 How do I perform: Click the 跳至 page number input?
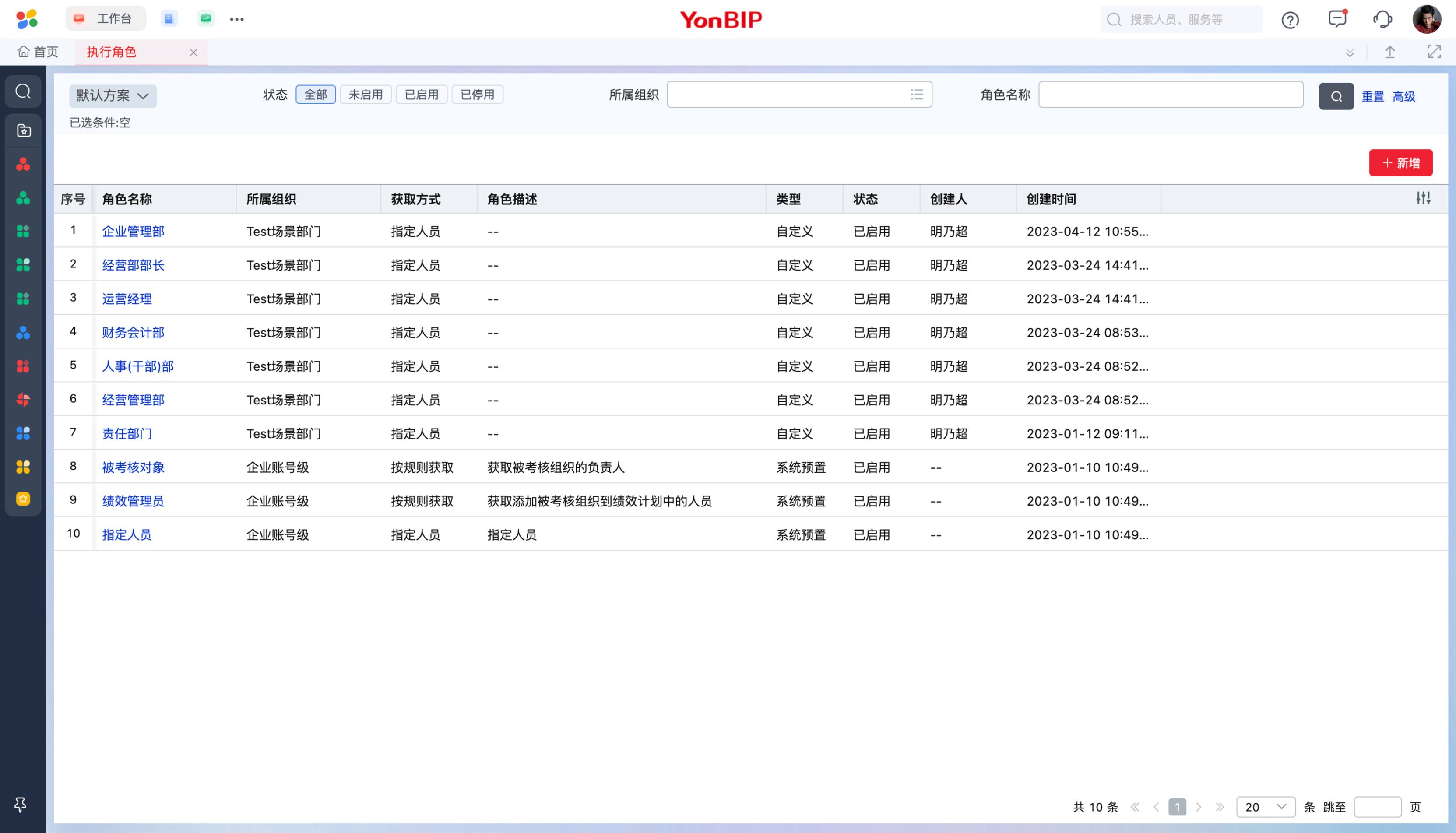1378,807
